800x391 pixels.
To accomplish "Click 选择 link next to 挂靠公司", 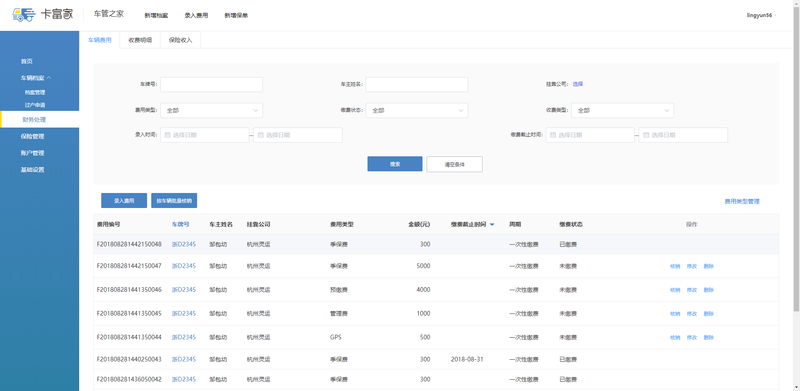I will click(578, 84).
